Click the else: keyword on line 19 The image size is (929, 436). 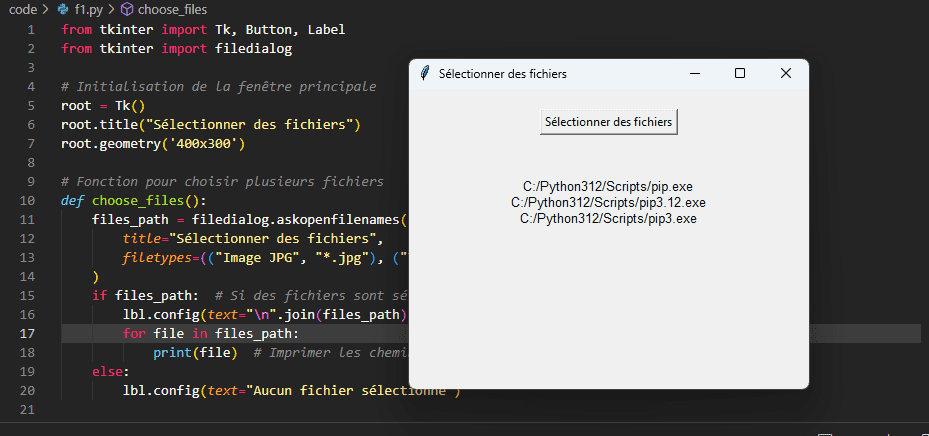[x=110, y=371]
